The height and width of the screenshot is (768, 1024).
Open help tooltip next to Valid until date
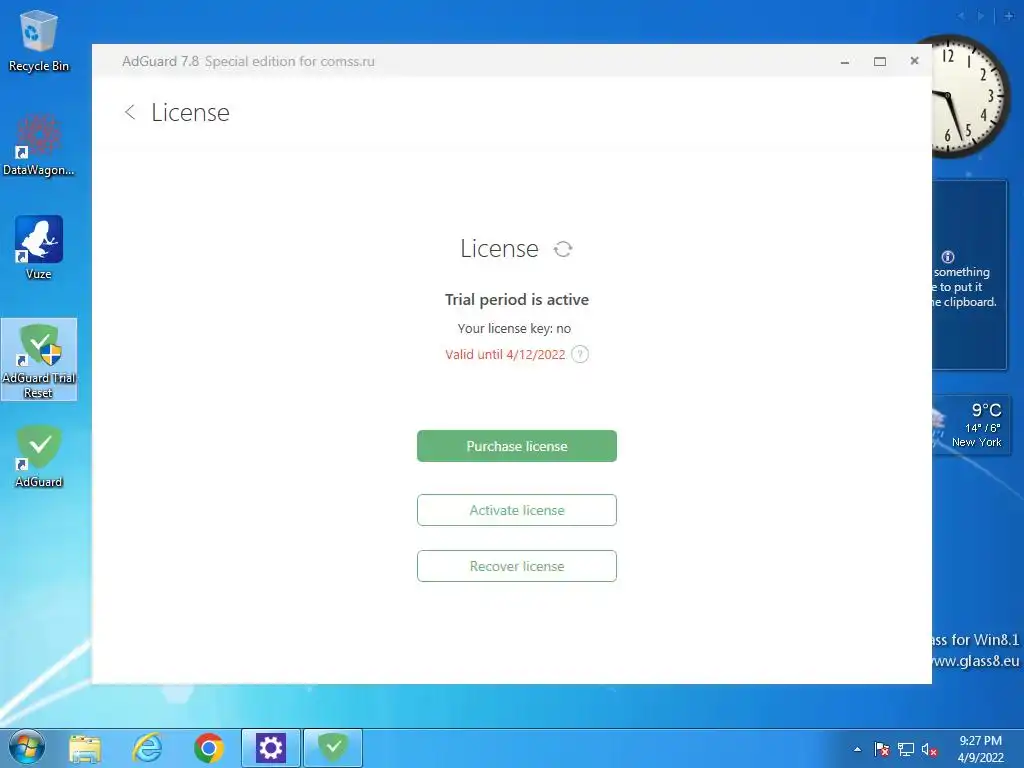coord(580,354)
